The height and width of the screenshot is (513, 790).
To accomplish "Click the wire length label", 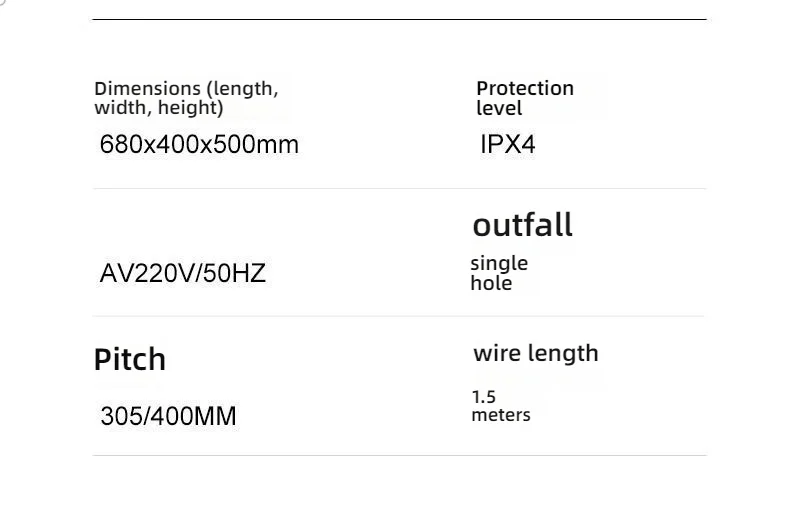I will tap(536, 353).
